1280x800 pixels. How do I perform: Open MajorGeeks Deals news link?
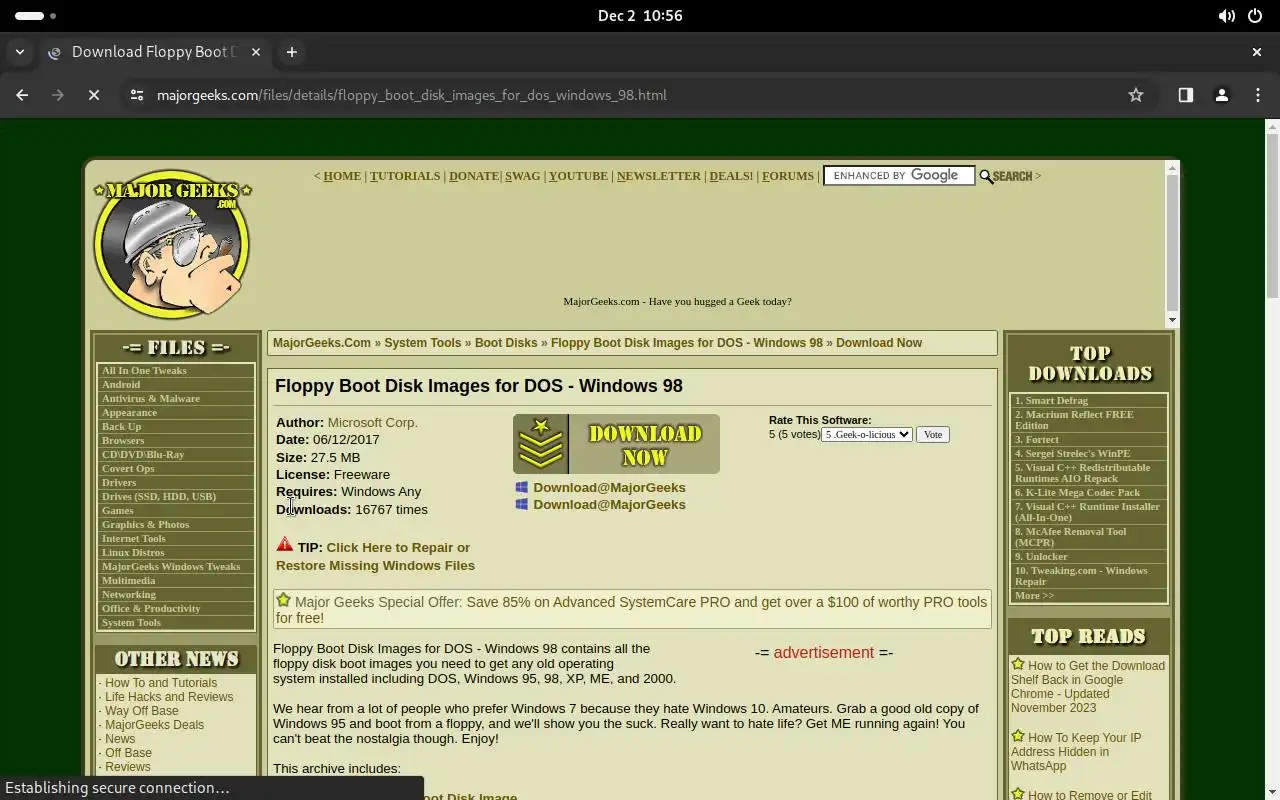point(154,725)
